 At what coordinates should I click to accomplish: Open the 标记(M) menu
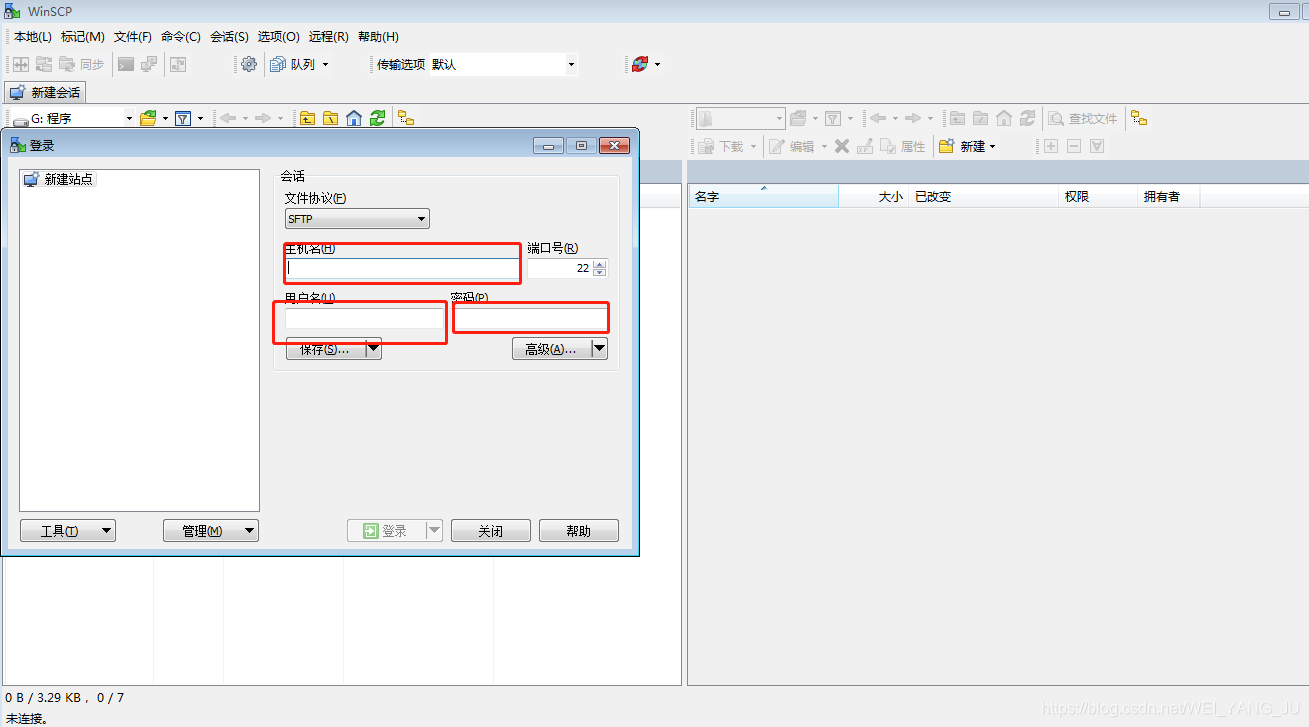(x=83, y=37)
